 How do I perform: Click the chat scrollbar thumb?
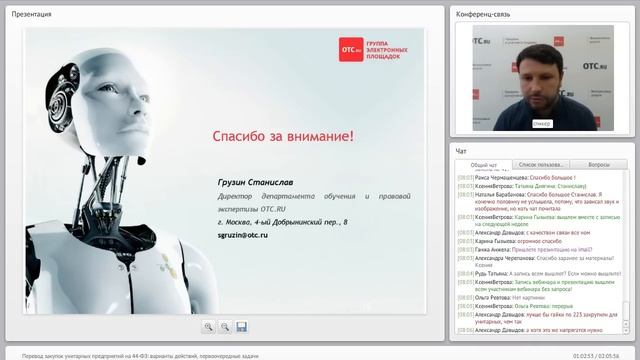626,311
